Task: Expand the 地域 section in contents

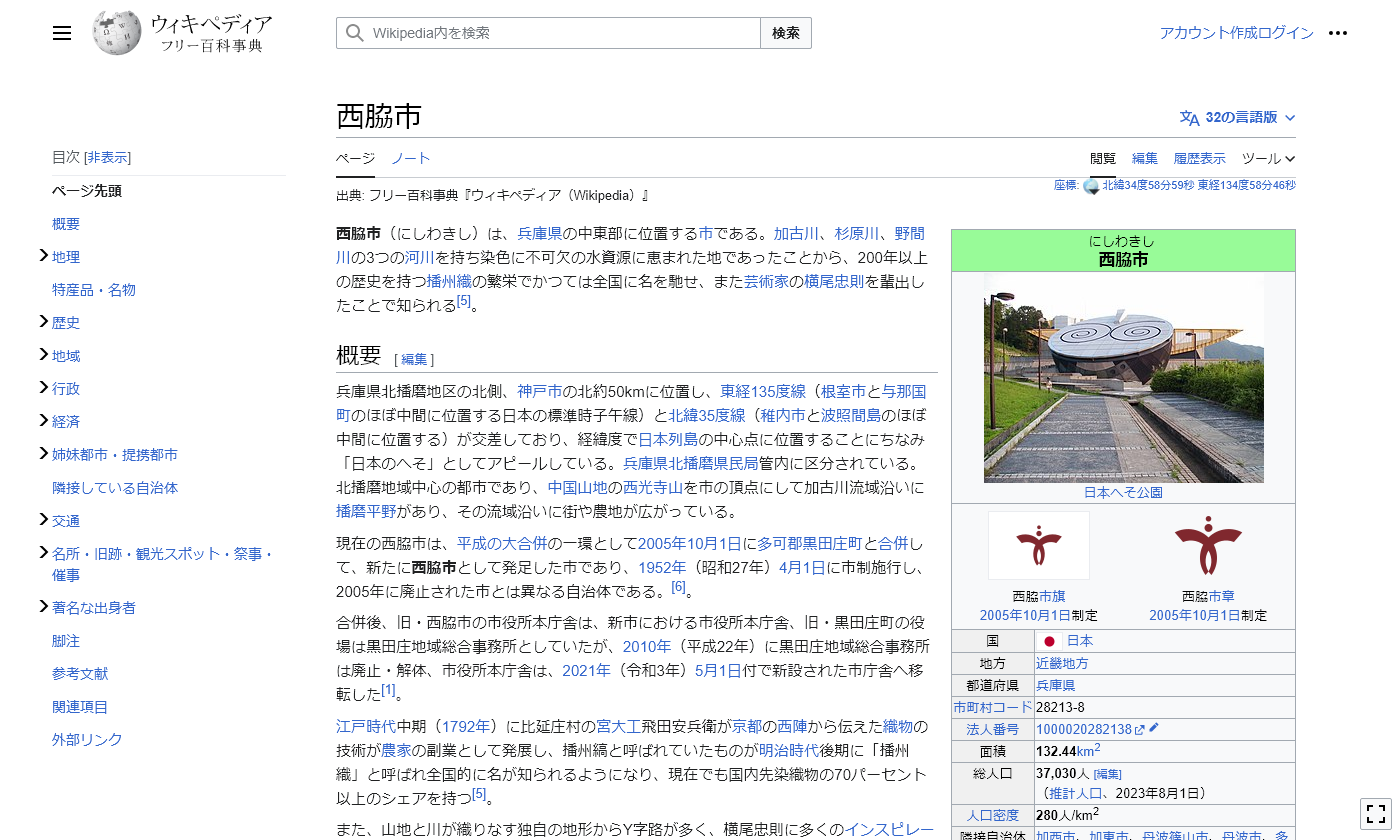Action: pyautogui.click(x=43, y=355)
